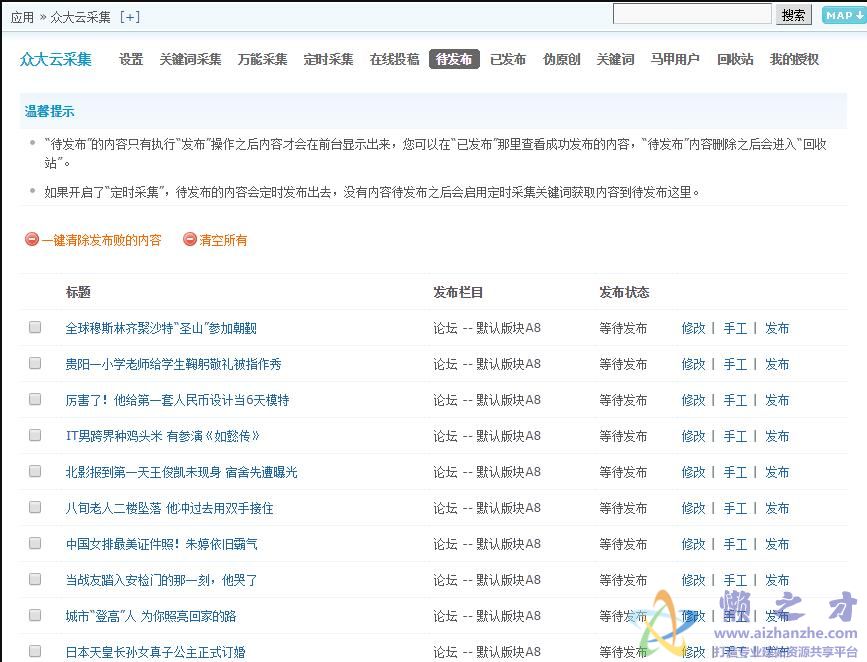Switch to the 已发布 tab

(x=507, y=59)
